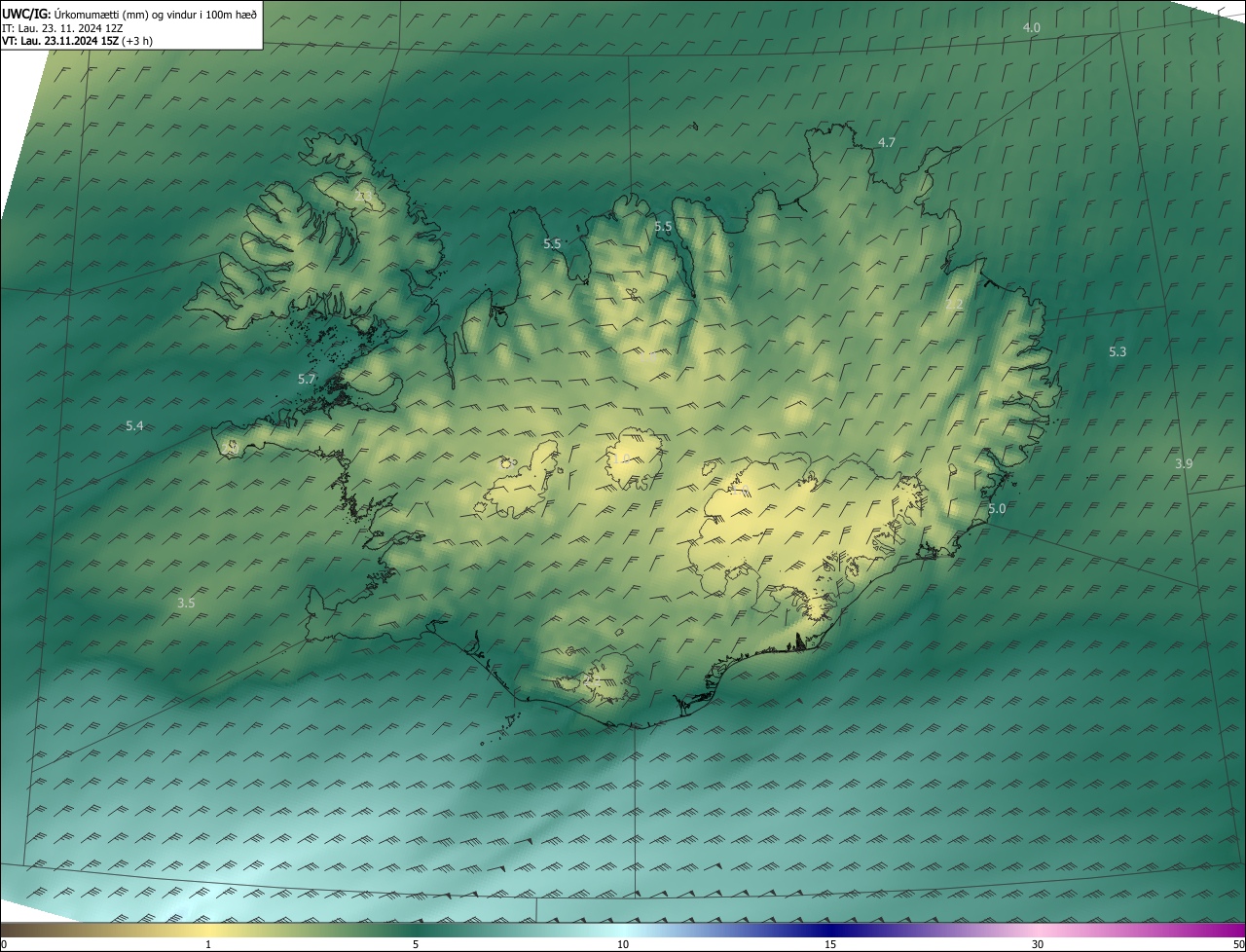Click the 5.4 value label over the sea
The width and height of the screenshot is (1246, 952).
click(134, 425)
